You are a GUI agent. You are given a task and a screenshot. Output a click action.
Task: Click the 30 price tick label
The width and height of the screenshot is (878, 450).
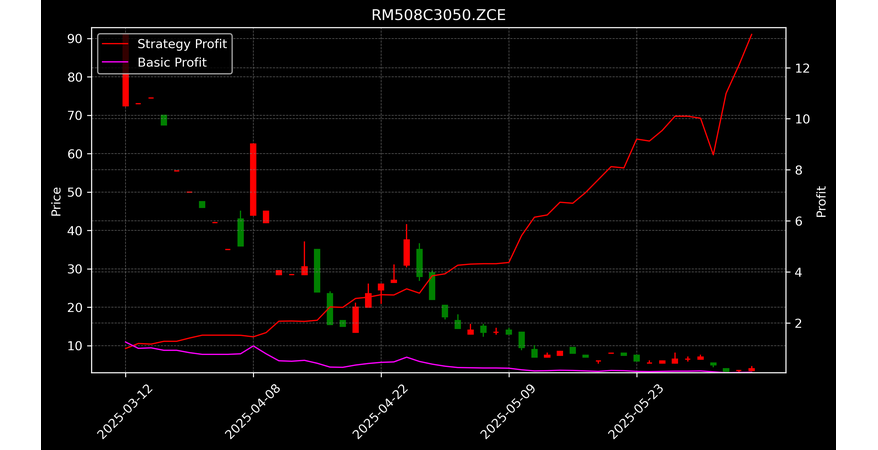coord(76,269)
